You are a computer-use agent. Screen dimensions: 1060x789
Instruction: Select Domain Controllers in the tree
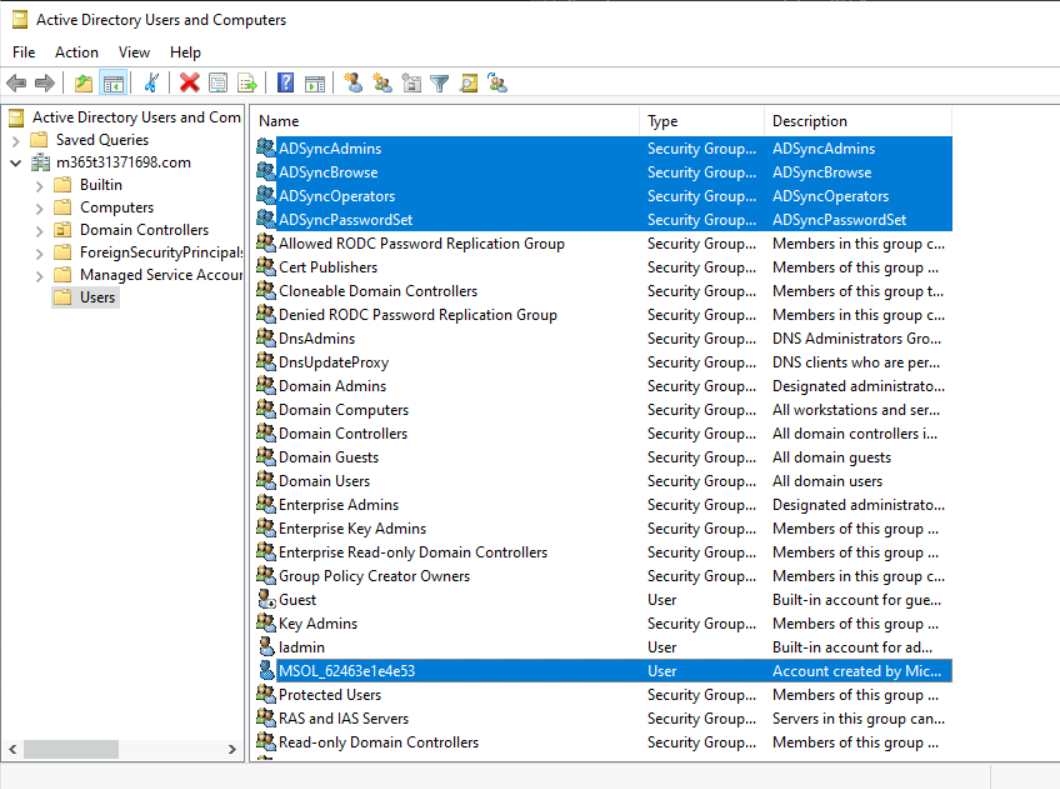pos(144,230)
